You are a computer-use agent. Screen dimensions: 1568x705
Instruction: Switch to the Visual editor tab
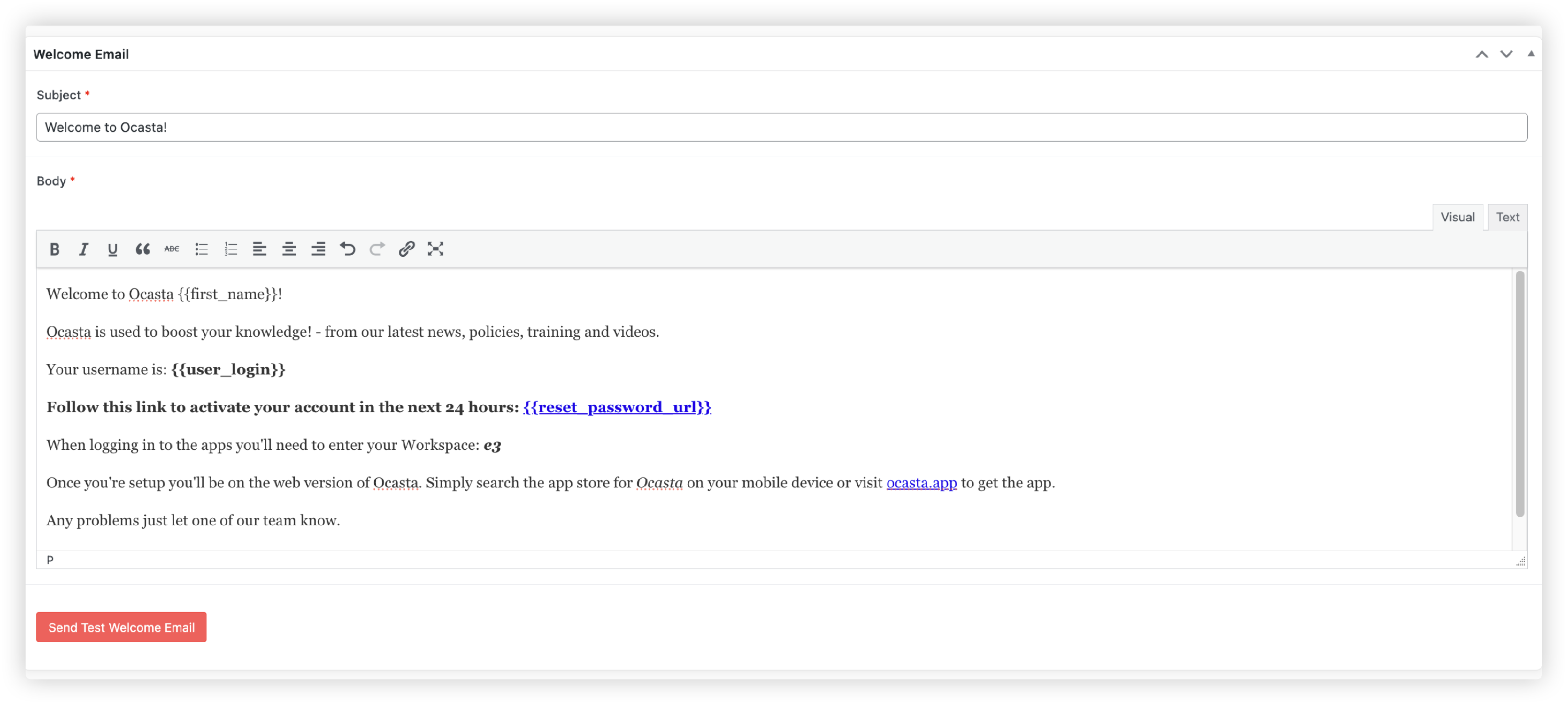point(1457,217)
